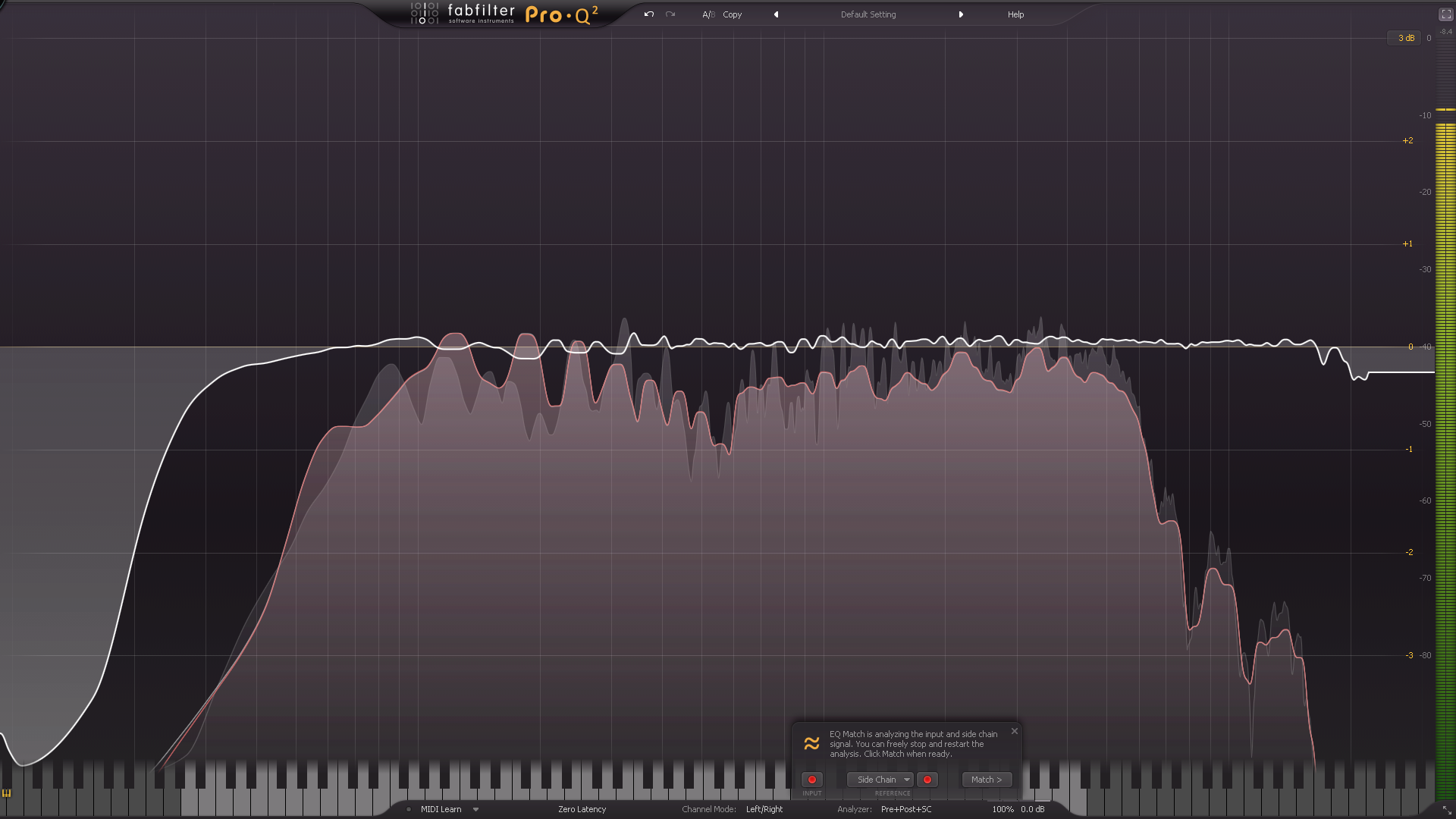The width and height of the screenshot is (1456, 819).
Task: Click the FabFilter Pro-Q 2 logo
Action: tap(504, 14)
